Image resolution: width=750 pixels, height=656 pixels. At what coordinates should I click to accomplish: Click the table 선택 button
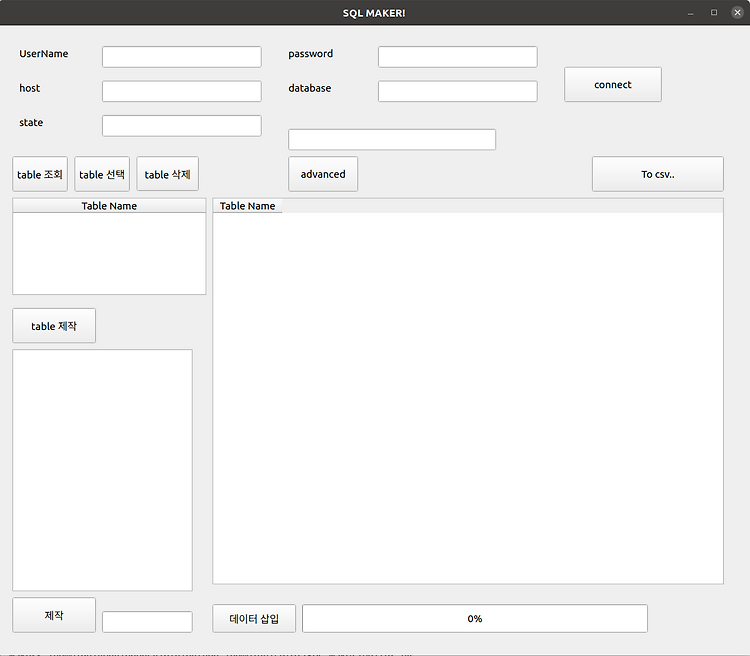(x=102, y=174)
